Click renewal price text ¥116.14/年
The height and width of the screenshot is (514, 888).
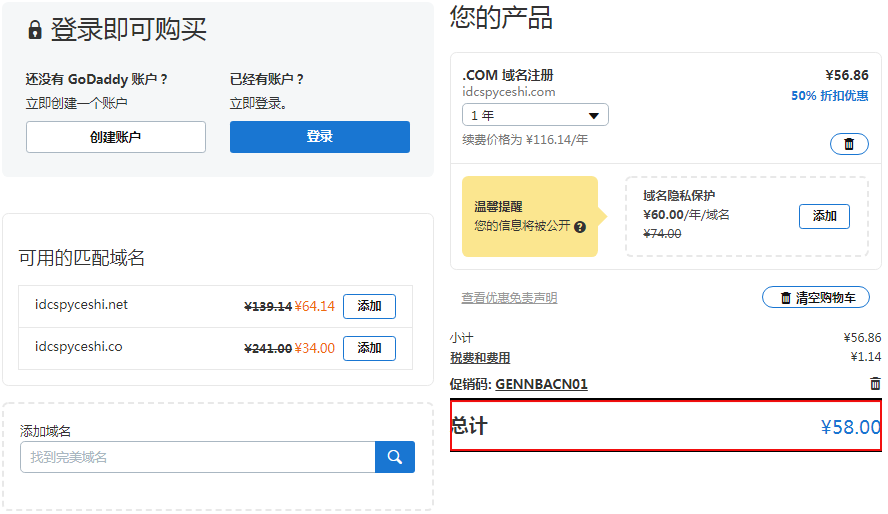(557, 140)
